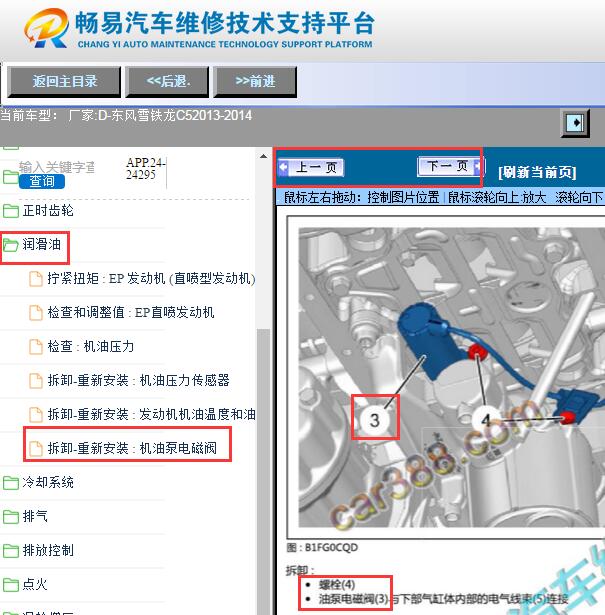Click page icon beside 发动机机油温度 item
605x615 pixels.
pyautogui.click(x=36, y=415)
